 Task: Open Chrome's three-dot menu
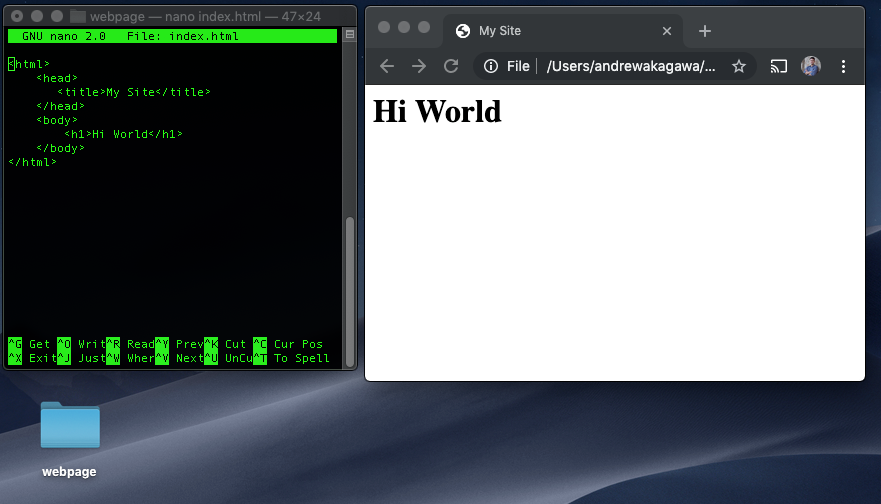[843, 66]
